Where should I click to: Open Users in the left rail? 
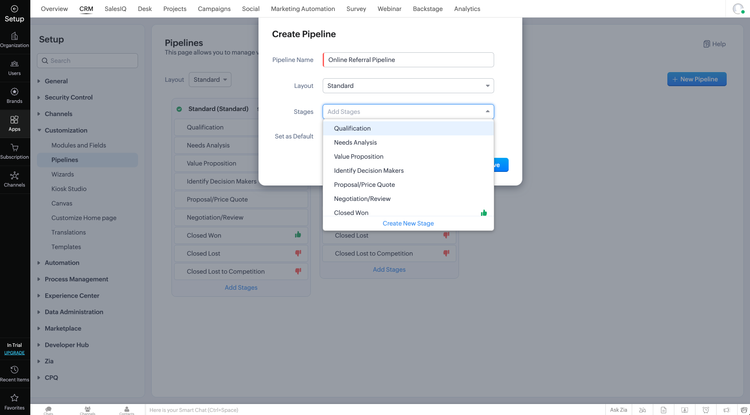(14, 68)
